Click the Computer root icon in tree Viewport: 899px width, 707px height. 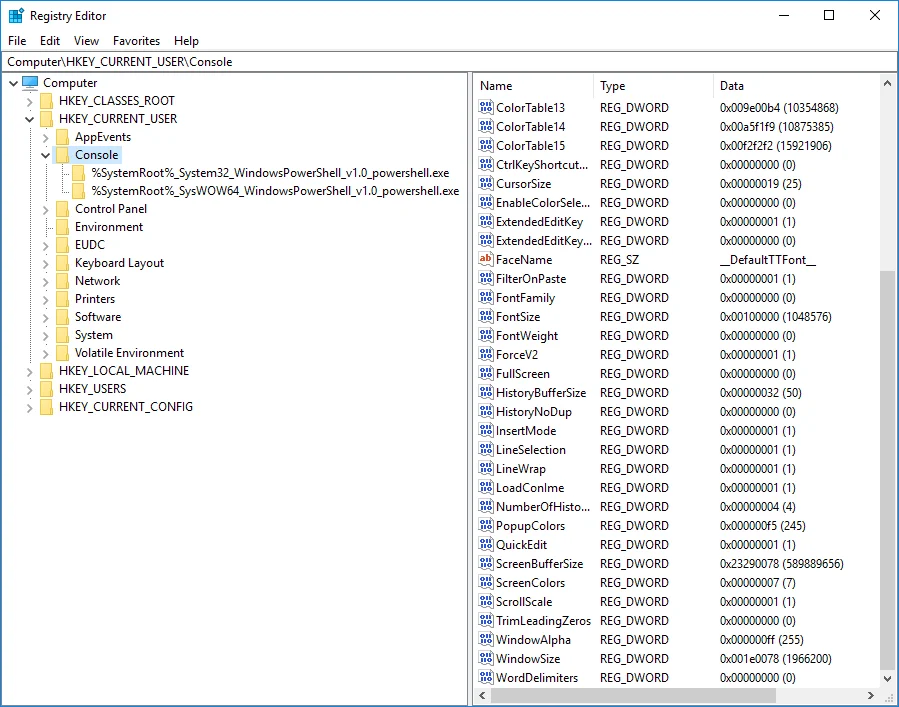[30, 83]
